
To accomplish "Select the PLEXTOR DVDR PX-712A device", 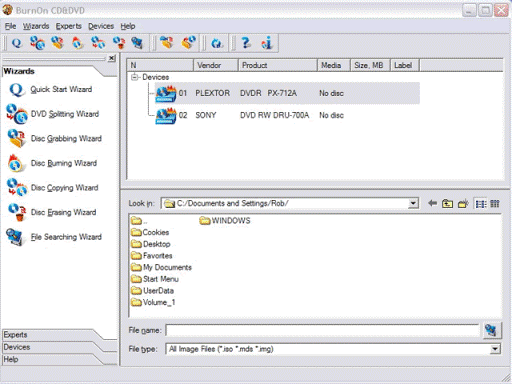I will point(287,93).
